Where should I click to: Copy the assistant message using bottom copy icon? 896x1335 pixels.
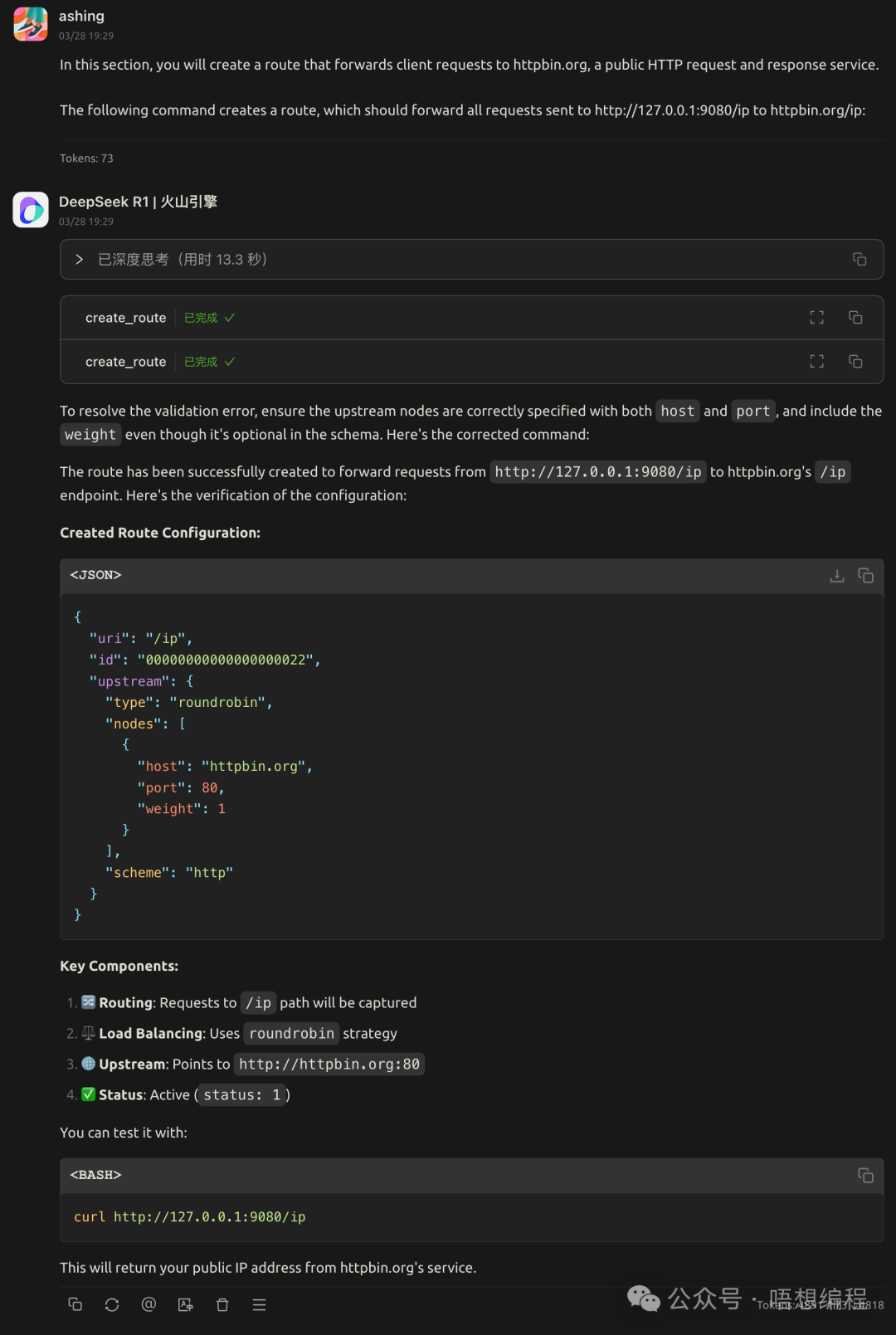click(75, 1304)
